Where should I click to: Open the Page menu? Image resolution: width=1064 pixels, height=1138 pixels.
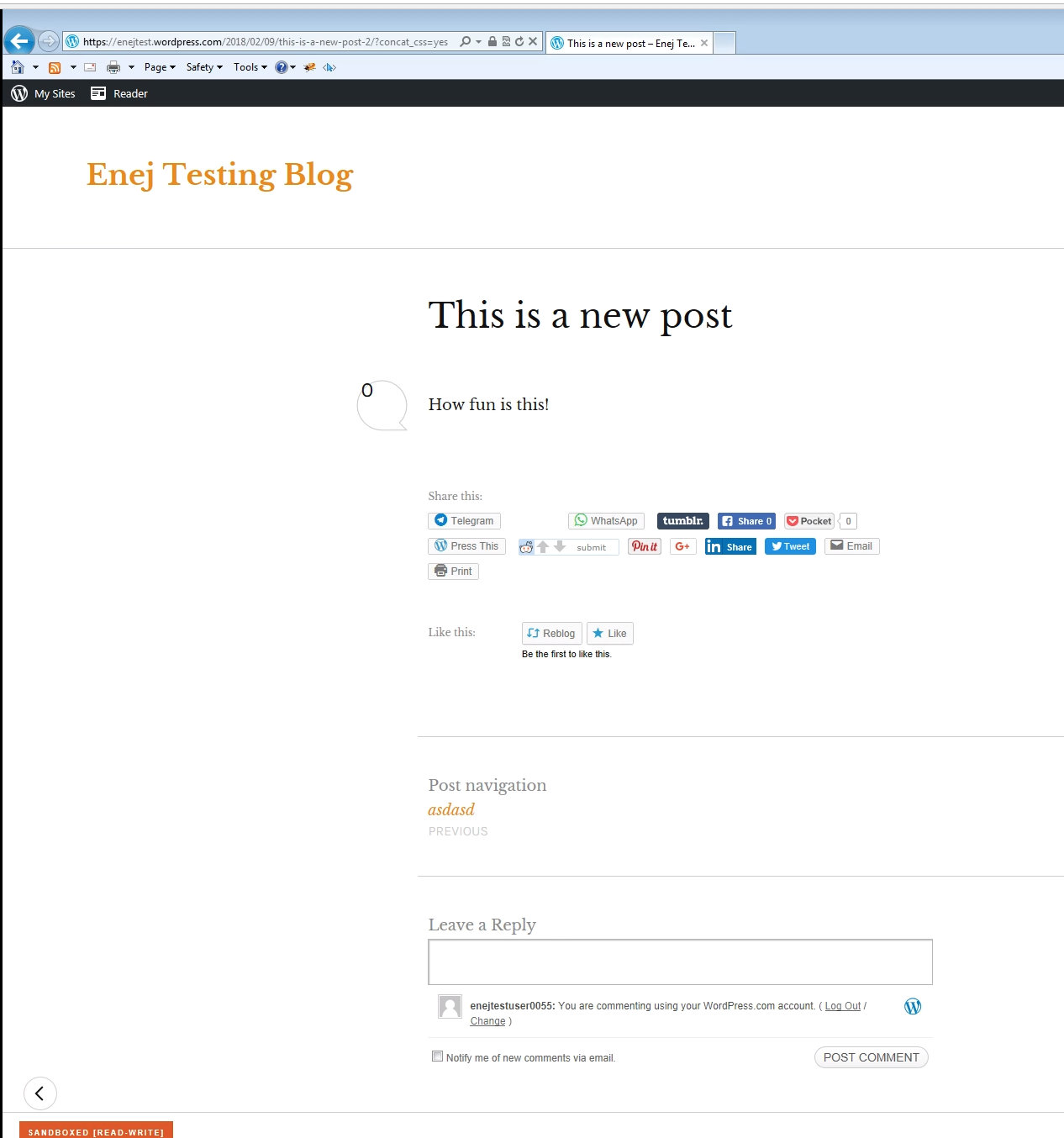[160, 67]
